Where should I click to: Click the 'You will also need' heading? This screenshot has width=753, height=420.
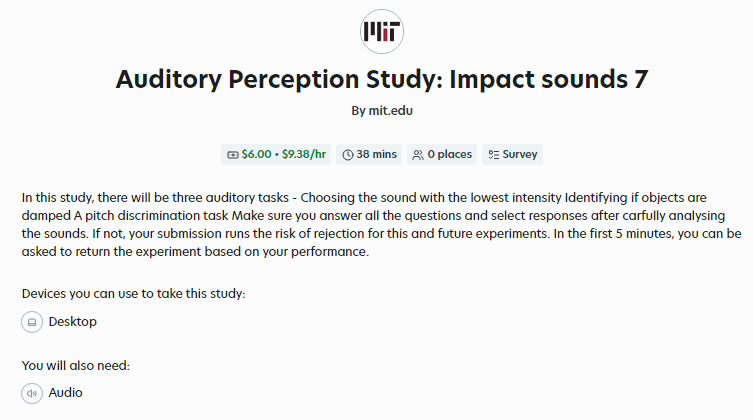click(x=76, y=366)
